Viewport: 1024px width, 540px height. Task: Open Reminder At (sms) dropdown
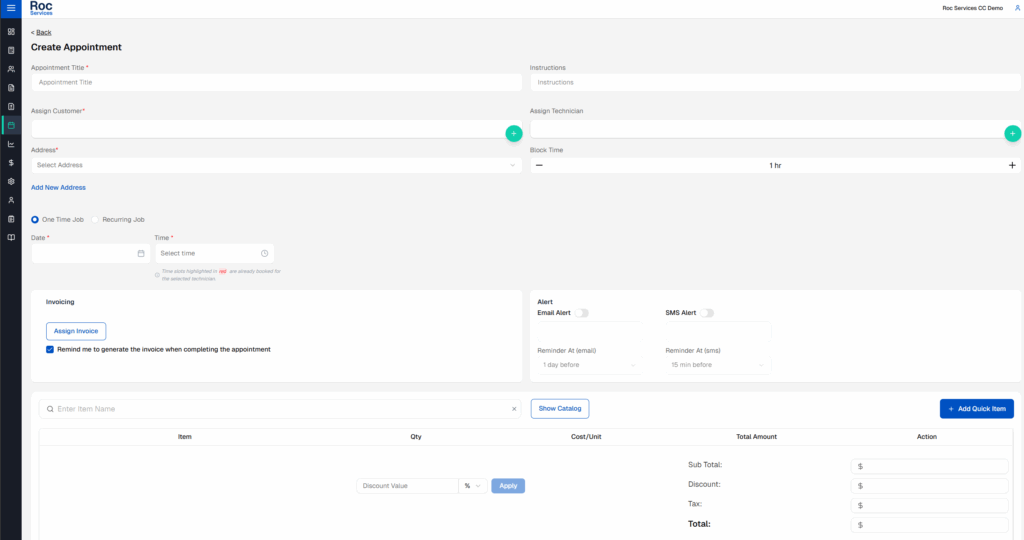(718, 365)
